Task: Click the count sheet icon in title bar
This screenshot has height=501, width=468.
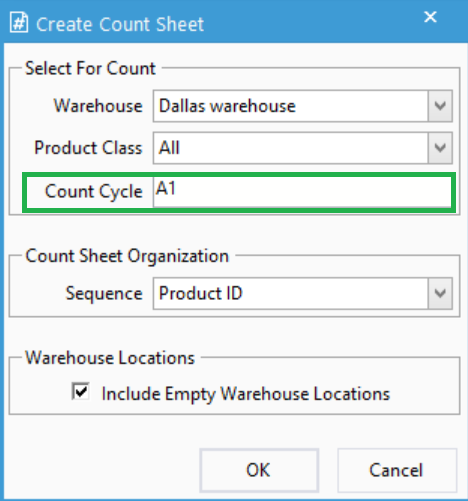Action: (x=19, y=23)
